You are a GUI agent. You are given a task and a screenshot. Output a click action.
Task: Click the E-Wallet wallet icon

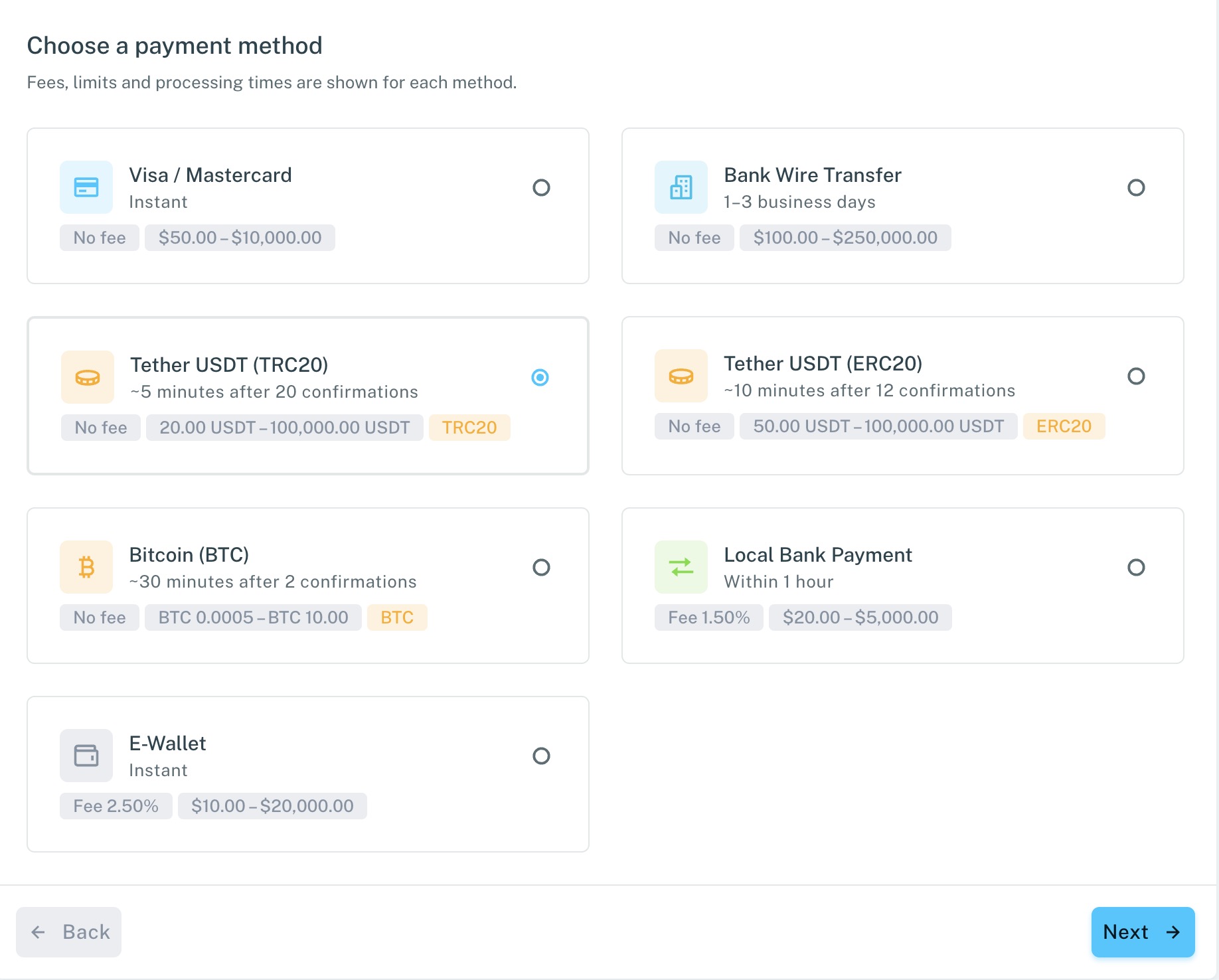[x=86, y=756]
